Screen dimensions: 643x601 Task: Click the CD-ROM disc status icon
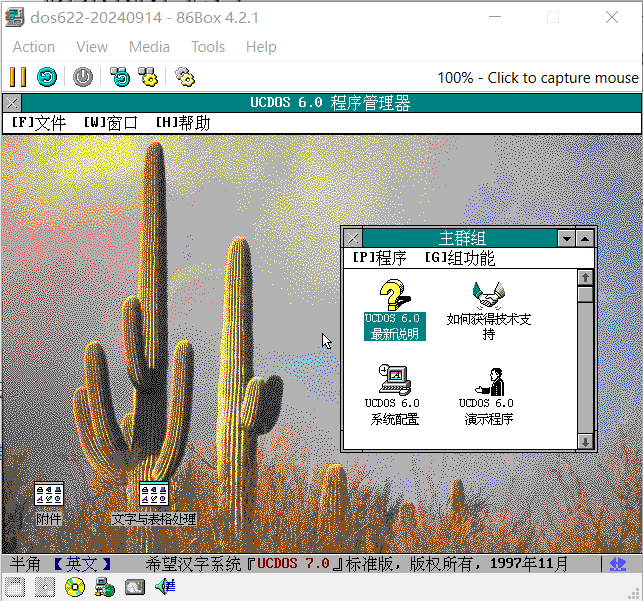[x=75, y=587]
